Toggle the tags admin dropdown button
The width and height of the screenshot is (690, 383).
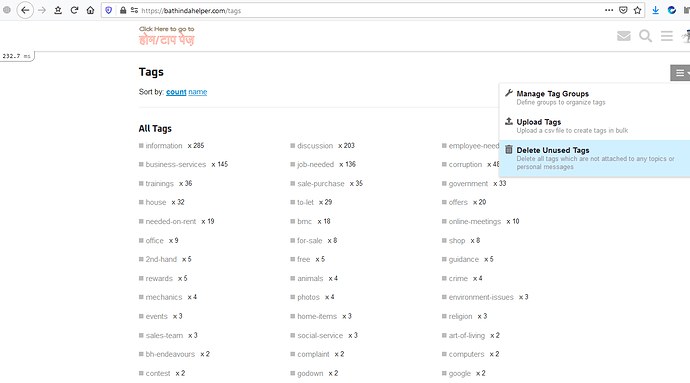pyautogui.click(x=680, y=73)
